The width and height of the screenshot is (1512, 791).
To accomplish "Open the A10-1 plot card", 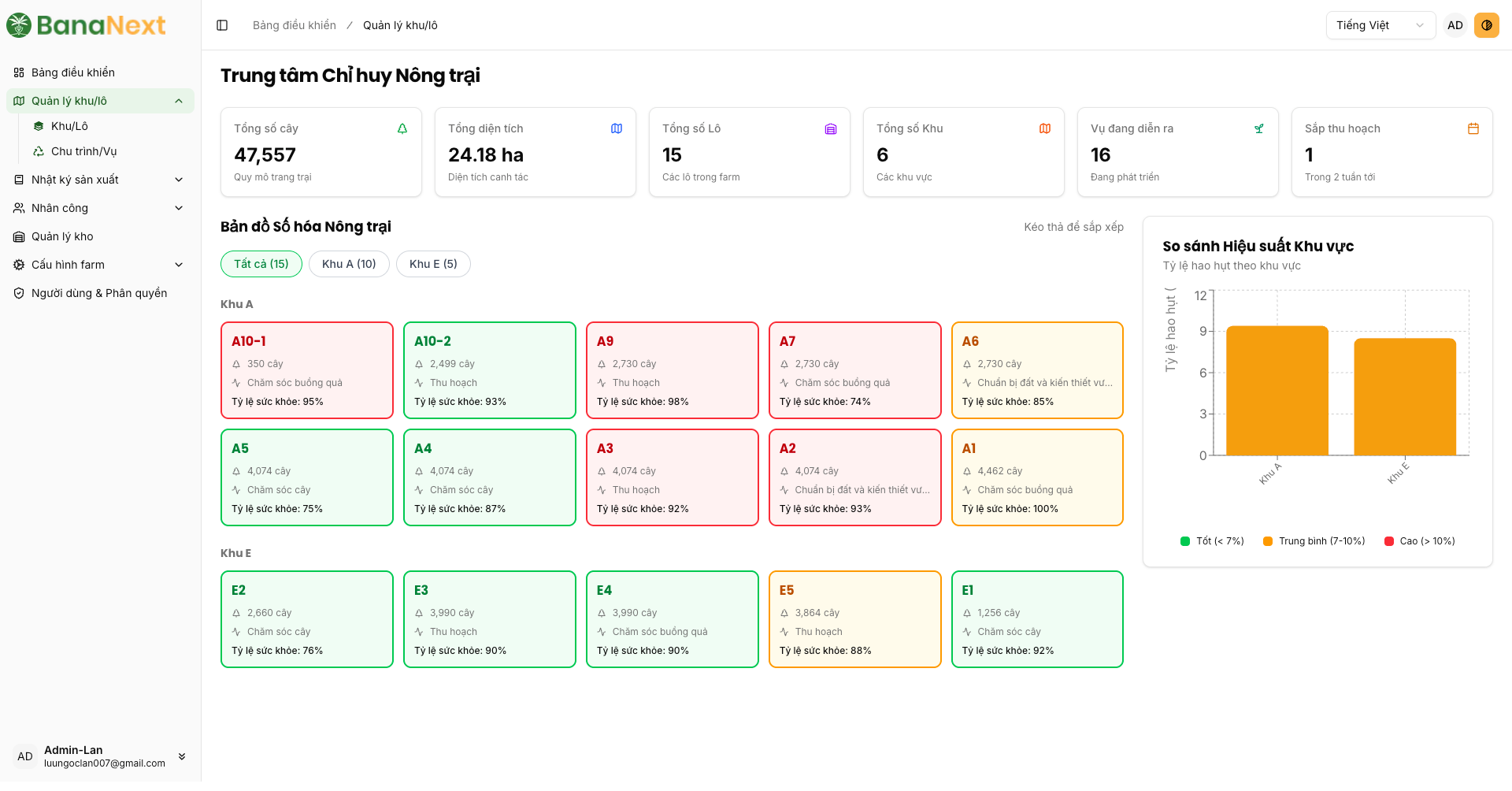I will (x=306, y=370).
